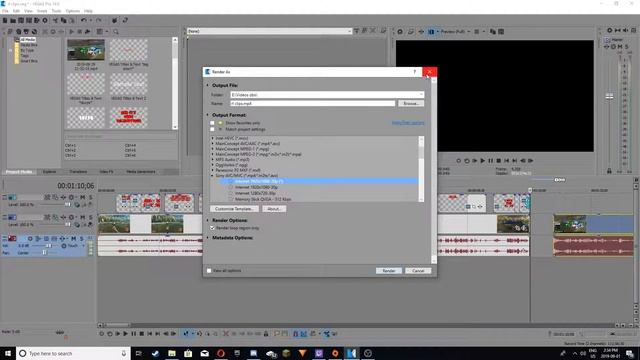This screenshot has width=640, height=360.
Task: Uncheck Render loop region only
Action: click(212, 228)
